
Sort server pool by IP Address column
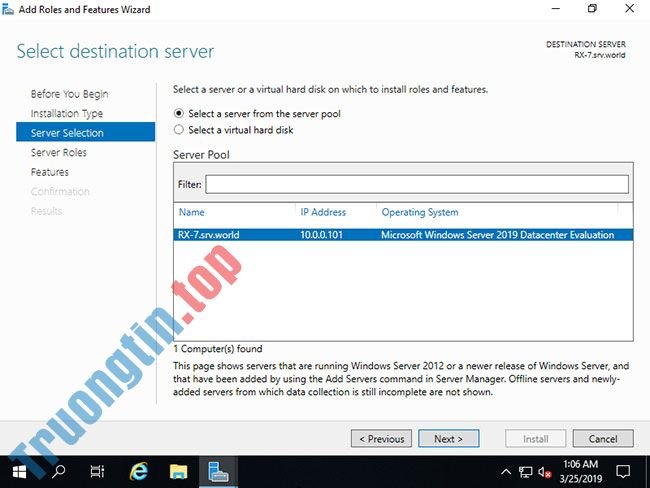coord(323,212)
